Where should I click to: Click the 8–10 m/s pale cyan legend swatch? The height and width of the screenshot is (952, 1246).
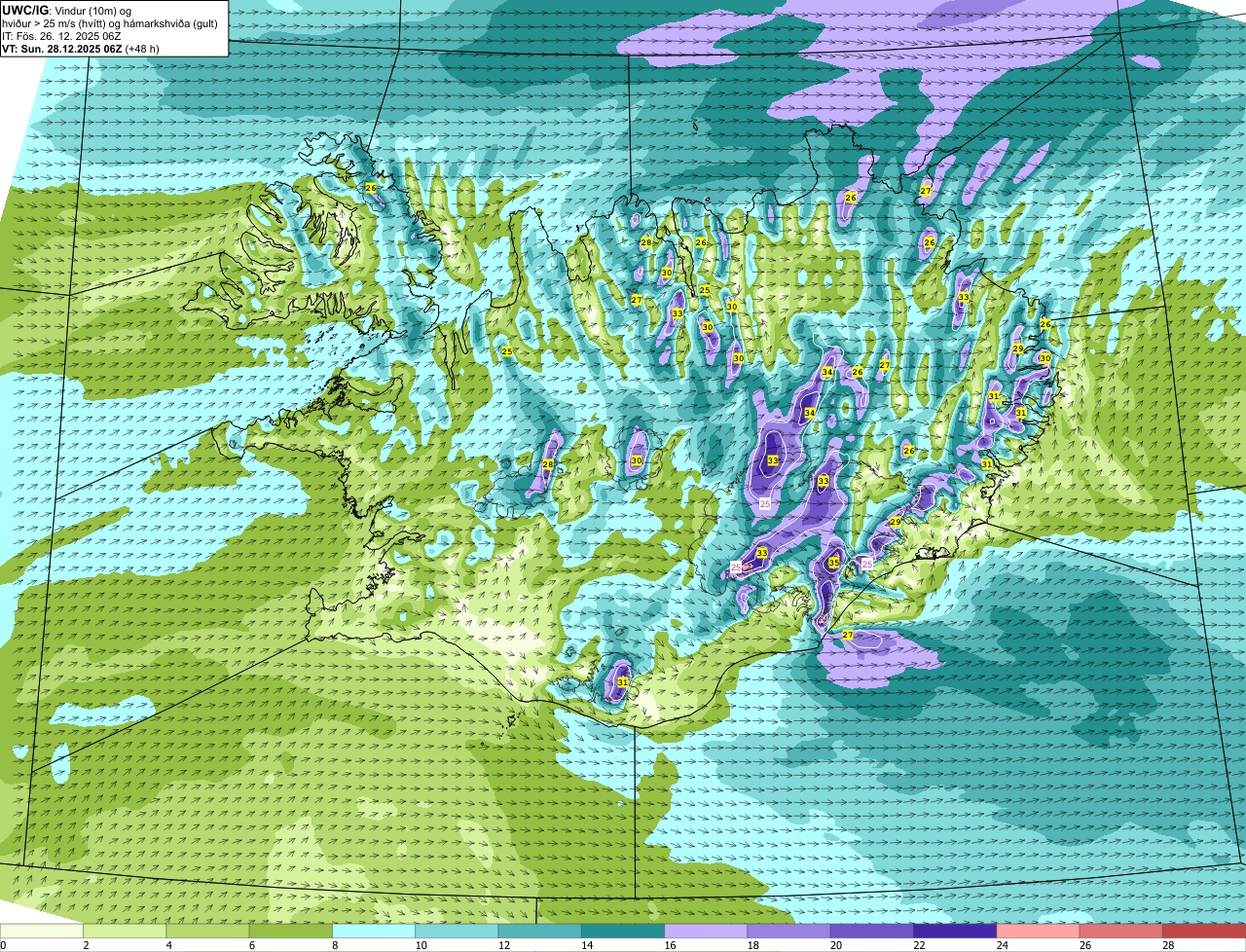(x=375, y=932)
